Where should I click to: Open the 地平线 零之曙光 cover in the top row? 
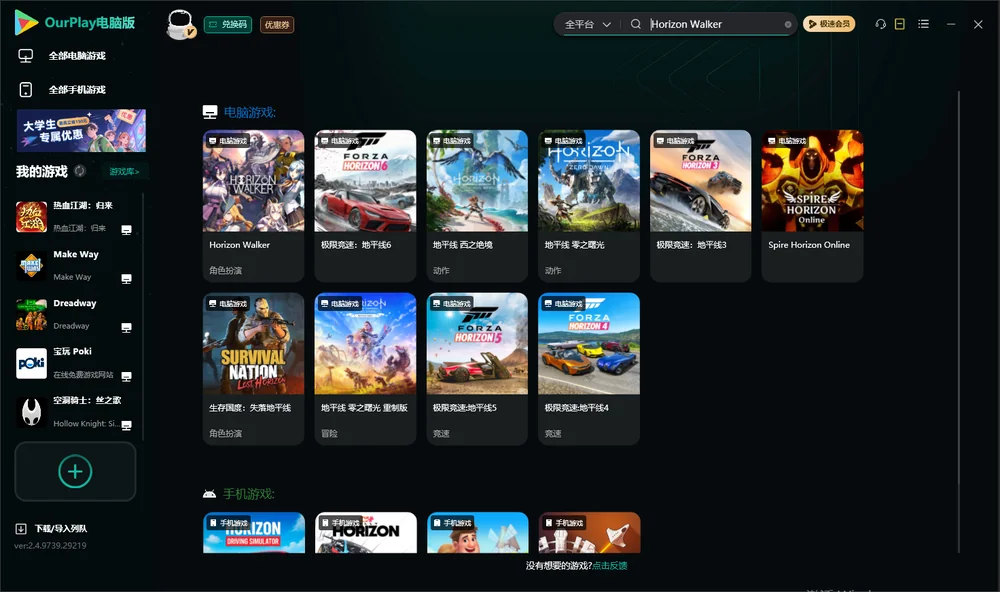point(589,181)
